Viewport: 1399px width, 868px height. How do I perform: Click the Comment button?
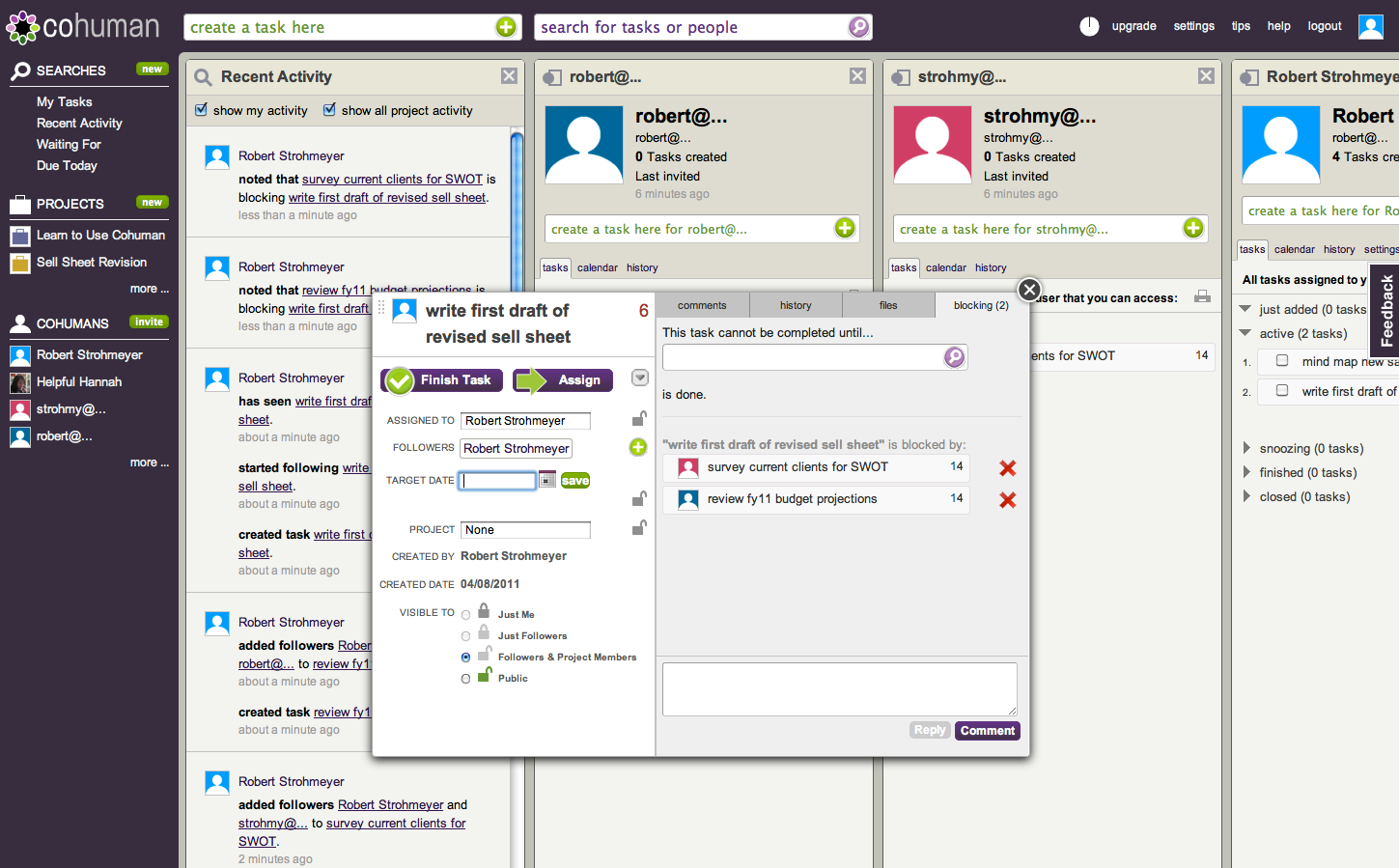point(988,731)
